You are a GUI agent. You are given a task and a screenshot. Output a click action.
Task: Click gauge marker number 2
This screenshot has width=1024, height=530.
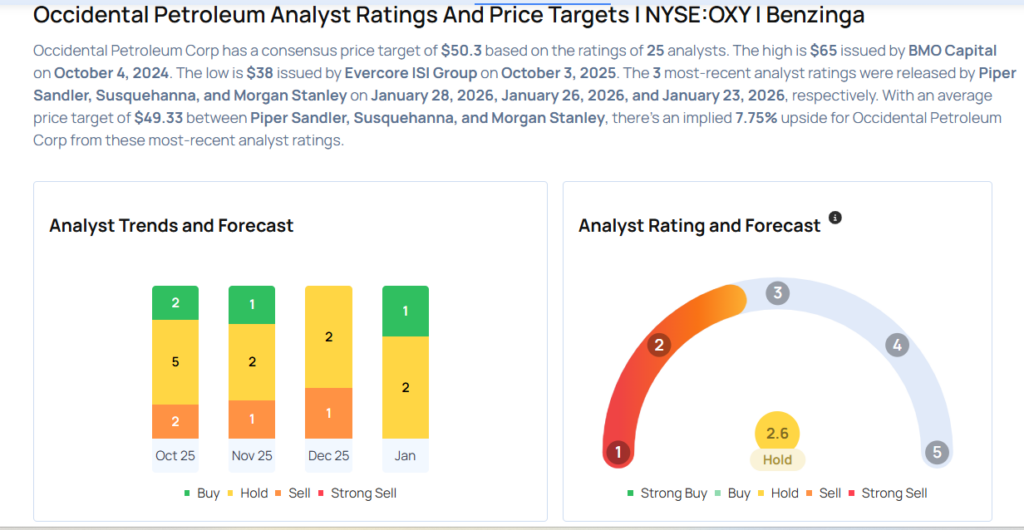click(x=658, y=346)
